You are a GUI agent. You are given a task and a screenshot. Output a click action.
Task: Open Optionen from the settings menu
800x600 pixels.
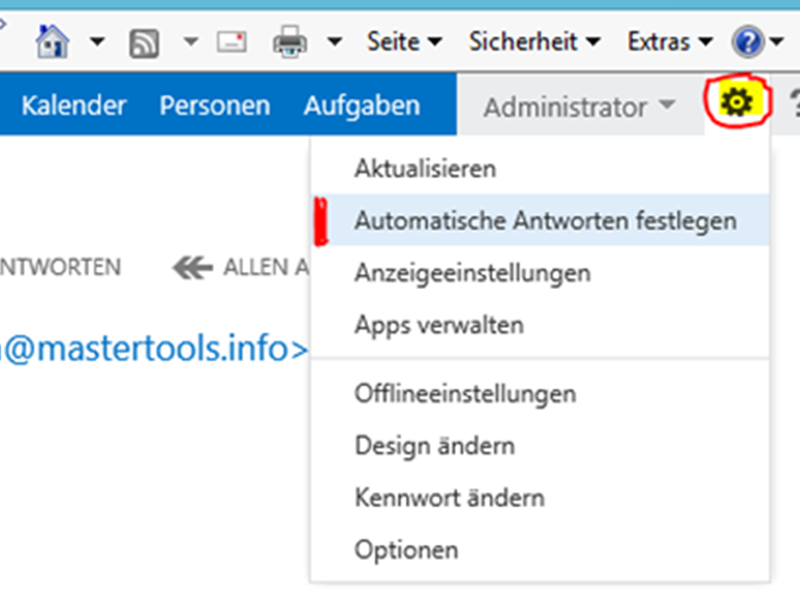coord(406,549)
